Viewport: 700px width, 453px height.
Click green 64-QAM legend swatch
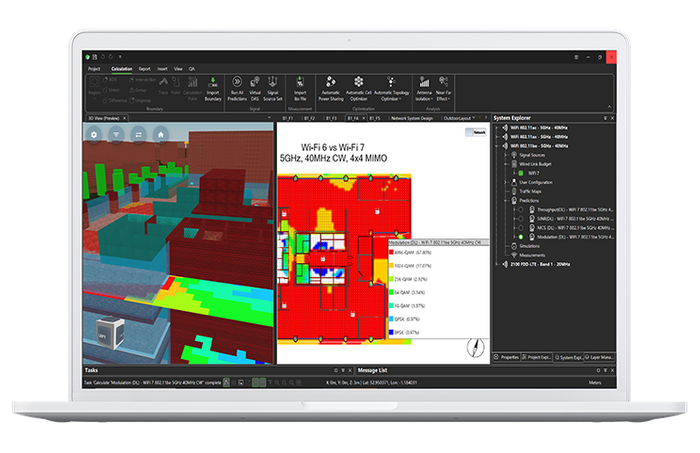[x=391, y=292]
